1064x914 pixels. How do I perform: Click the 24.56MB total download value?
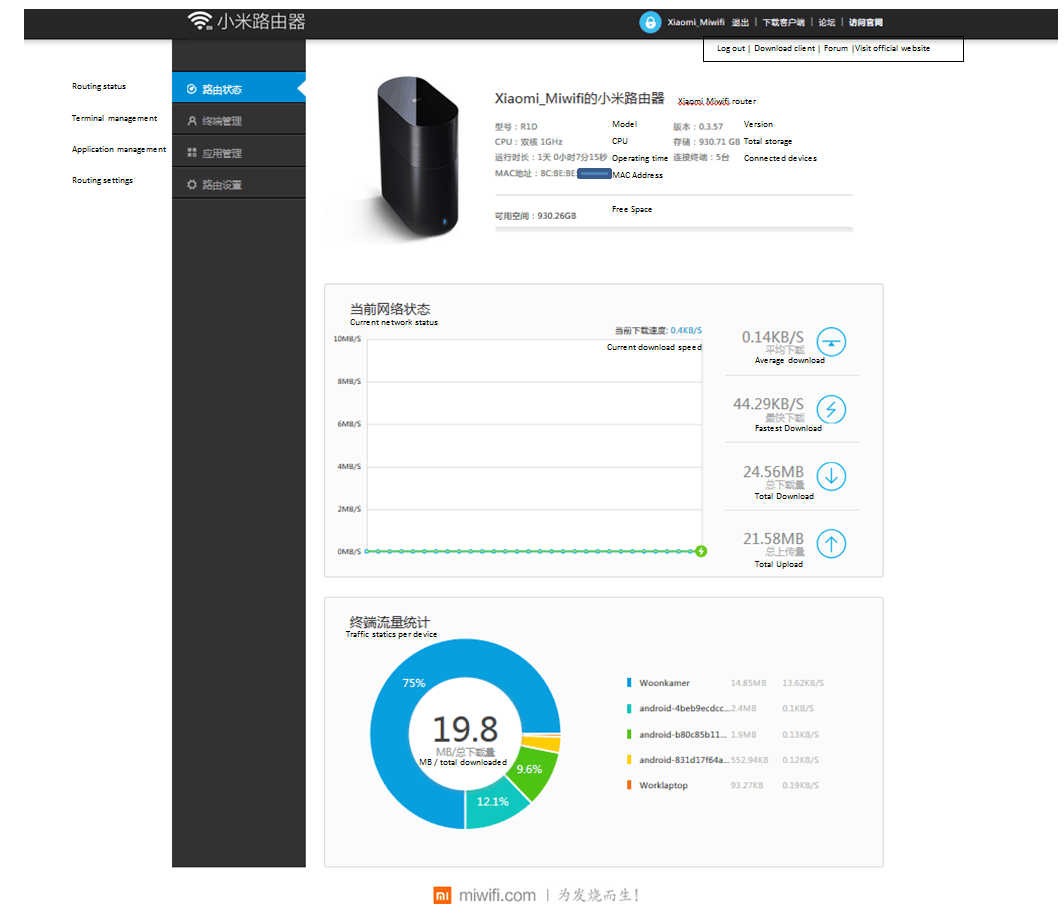click(773, 472)
